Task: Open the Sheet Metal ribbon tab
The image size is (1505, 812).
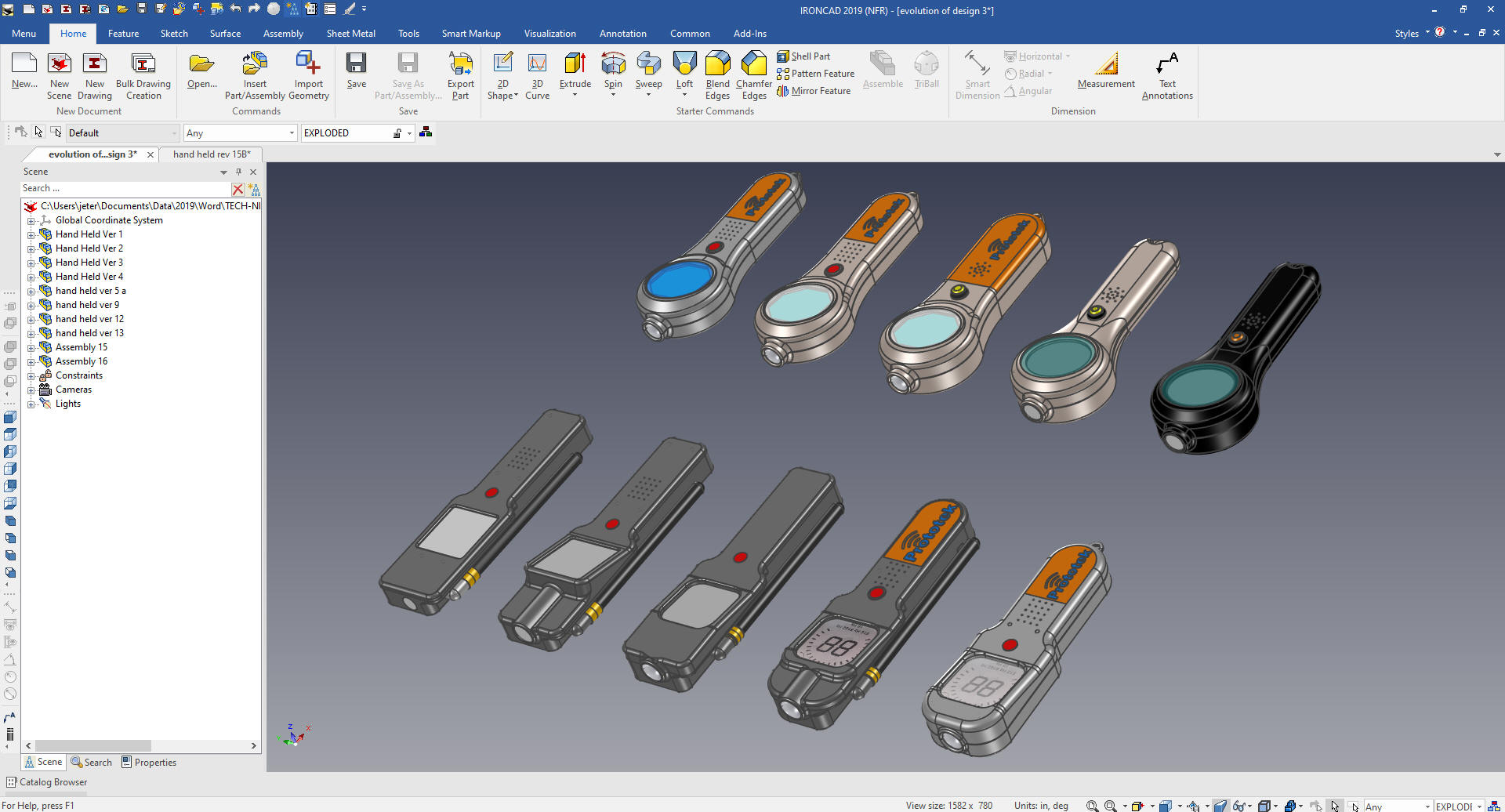Action: (350, 34)
